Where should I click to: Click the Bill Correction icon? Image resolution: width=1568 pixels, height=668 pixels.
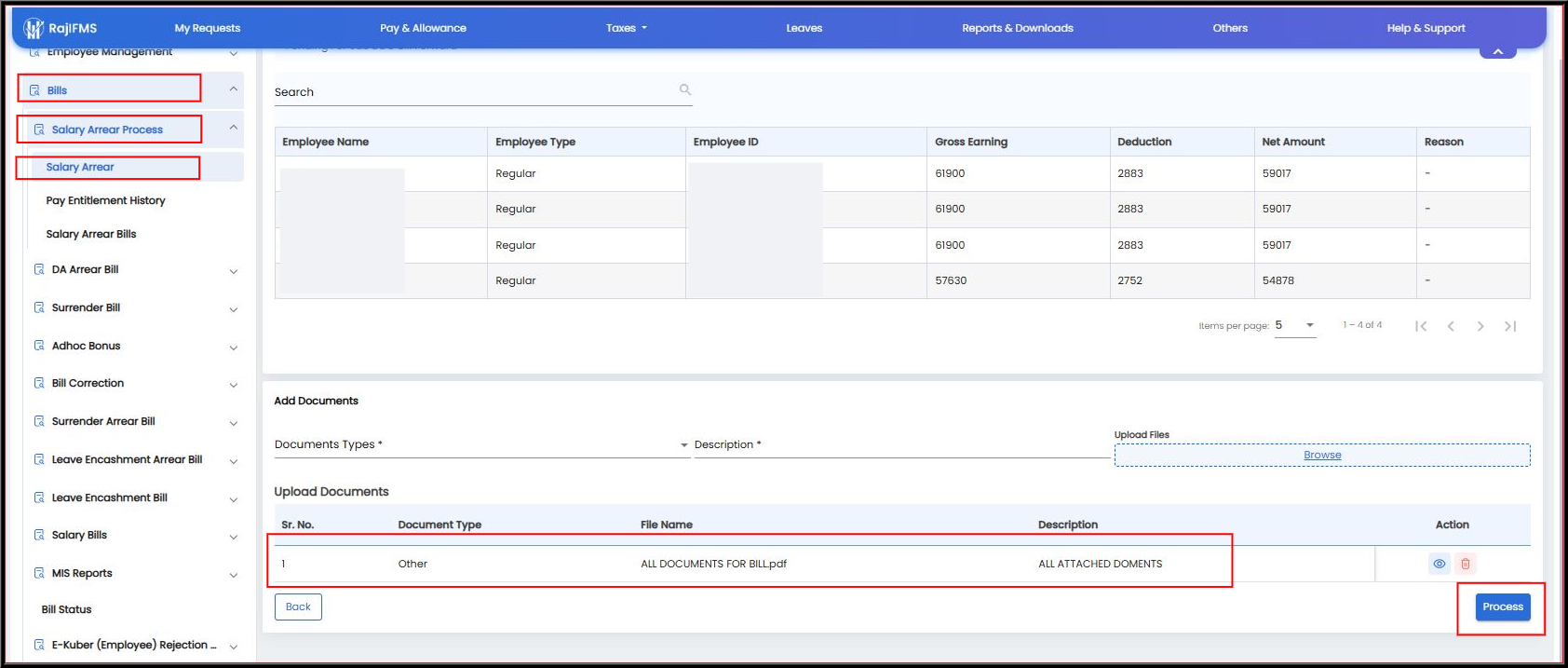(x=39, y=383)
